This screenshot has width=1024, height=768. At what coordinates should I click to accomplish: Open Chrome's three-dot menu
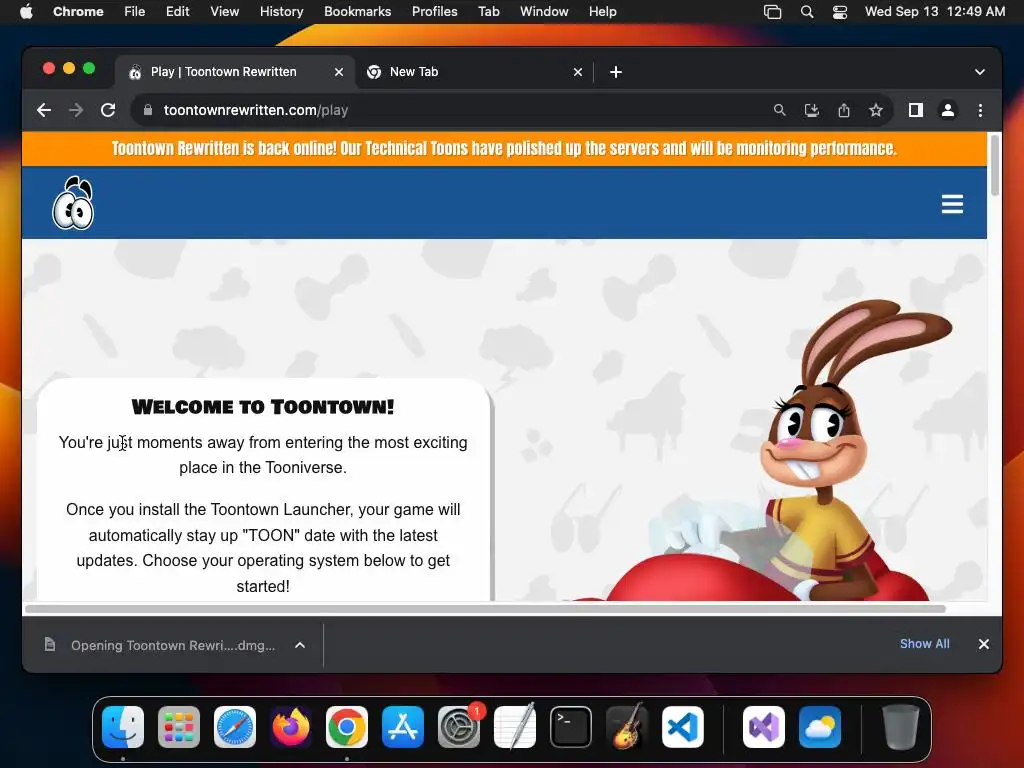point(980,110)
